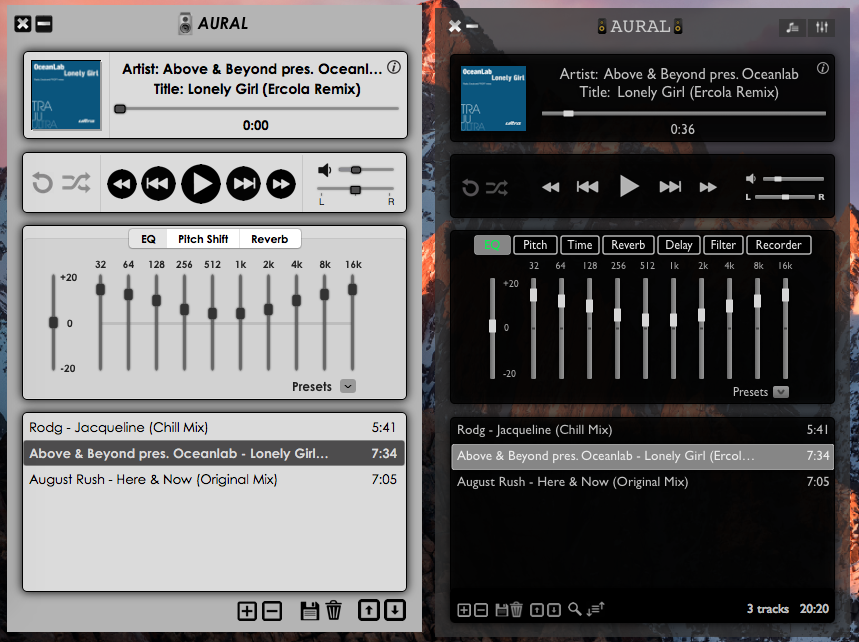Add tracks to the light window playlist
859x642 pixels.
247,611
